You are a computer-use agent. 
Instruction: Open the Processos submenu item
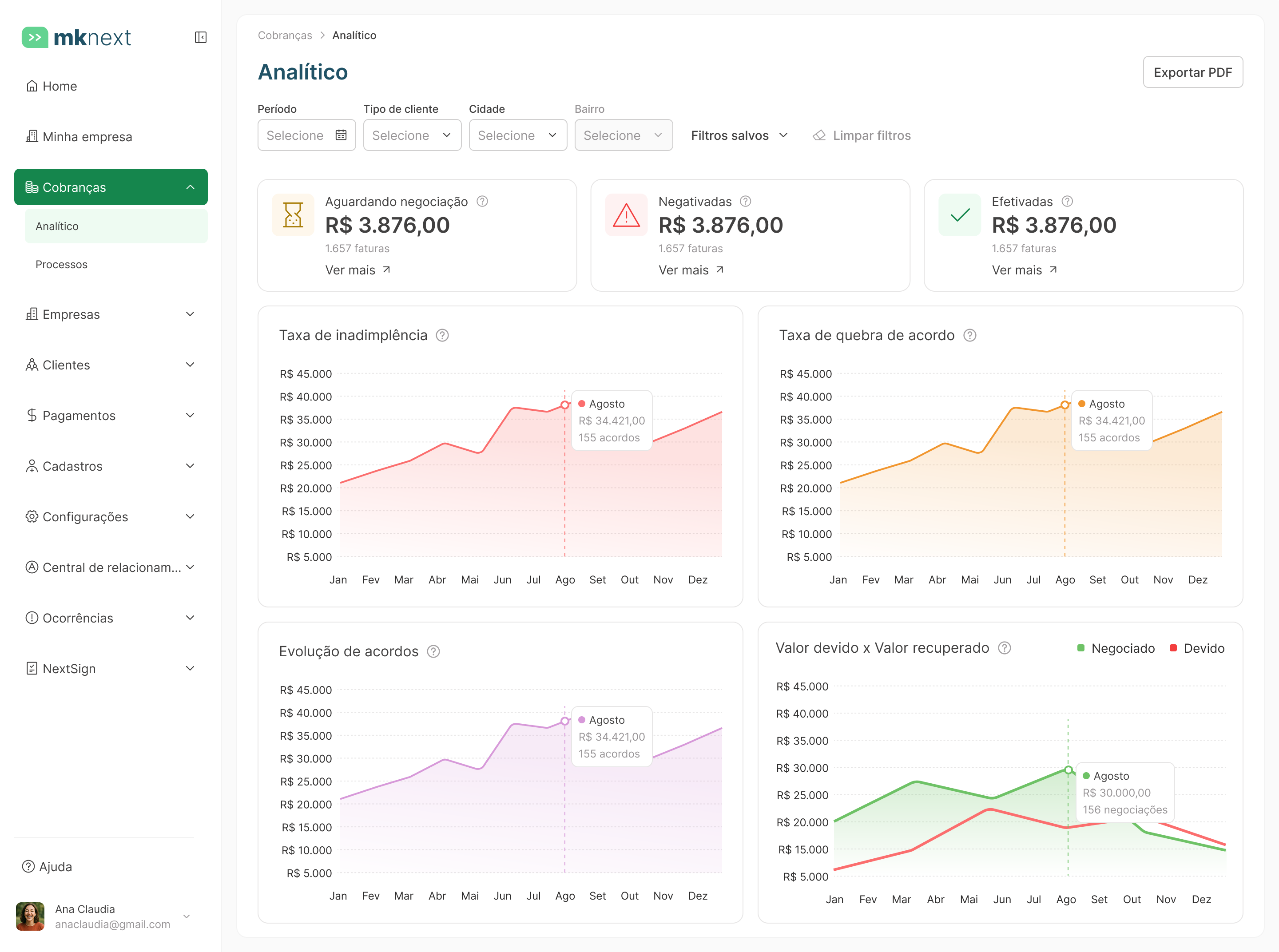point(62,265)
